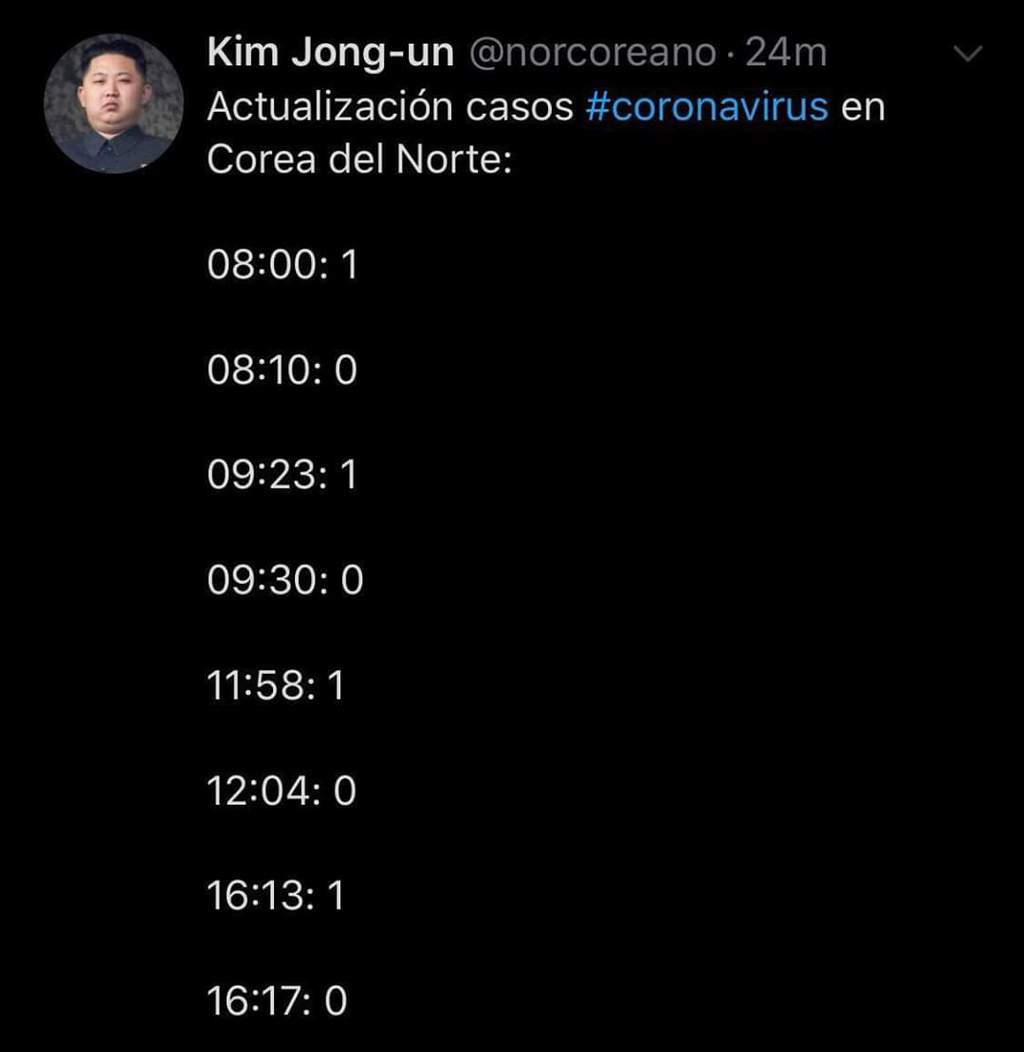Tap the "09:23: 1" entry
The height and width of the screenshot is (1052, 1024).
[x=282, y=476]
